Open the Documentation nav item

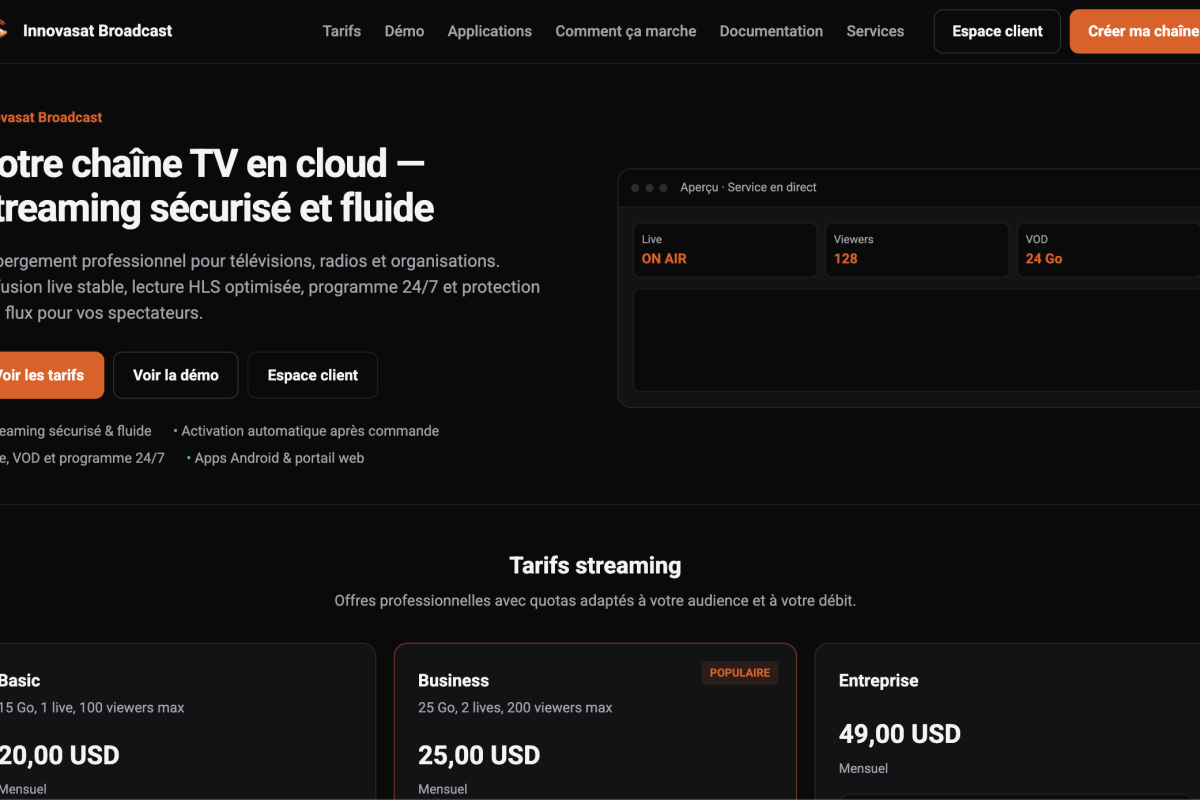[771, 31]
